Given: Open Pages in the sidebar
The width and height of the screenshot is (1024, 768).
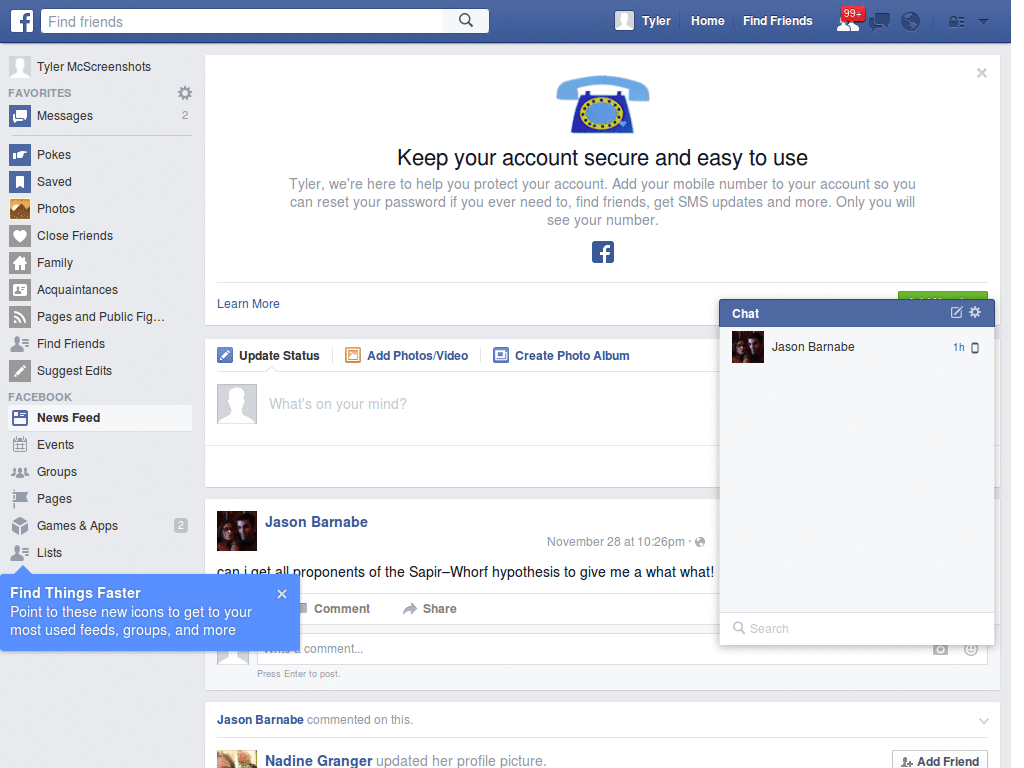Looking at the screenshot, I should point(100,499).
